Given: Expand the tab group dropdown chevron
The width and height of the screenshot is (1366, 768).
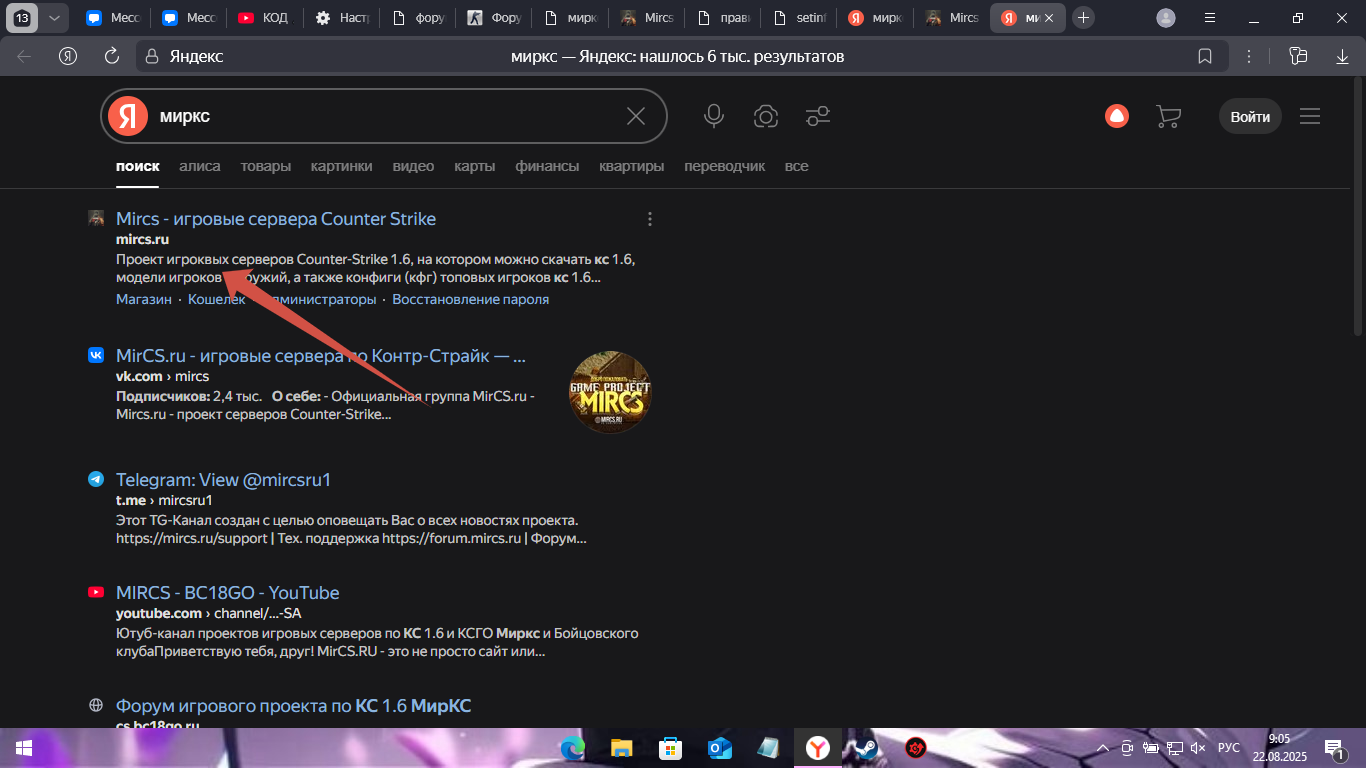Looking at the screenshot, I should (x=54, y=18).
